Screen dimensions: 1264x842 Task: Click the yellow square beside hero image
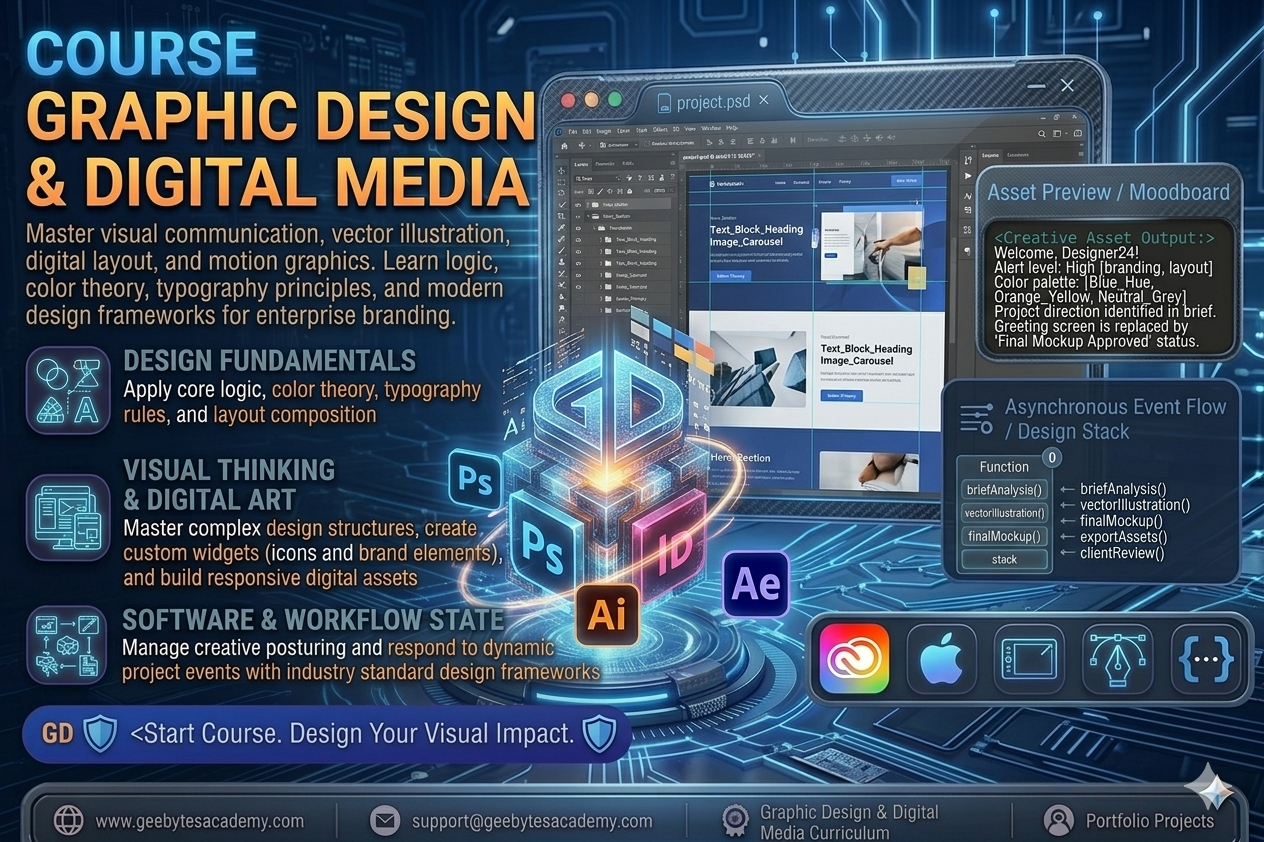pos(917,278)
